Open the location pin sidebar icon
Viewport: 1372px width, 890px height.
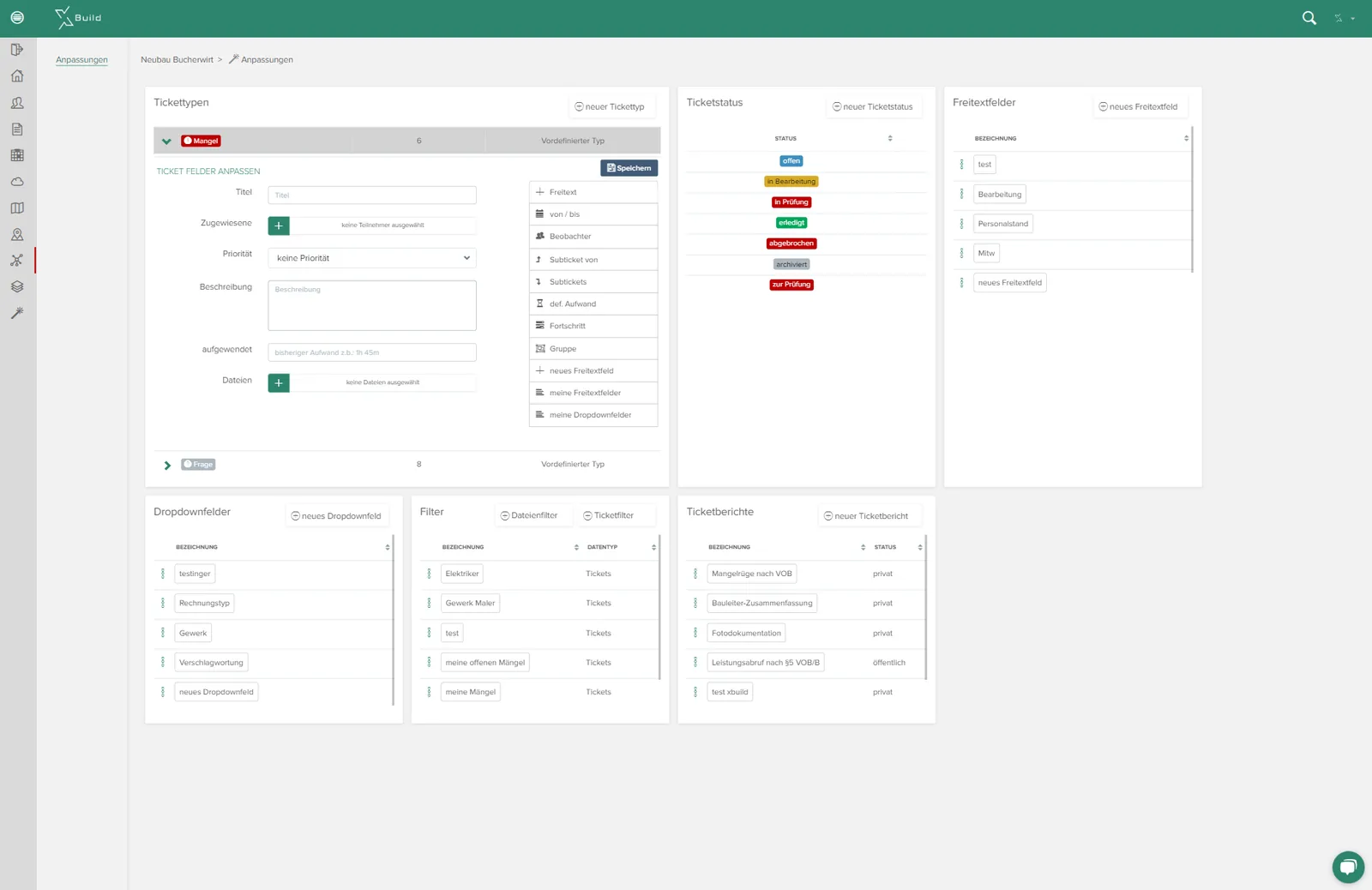[17, 235]
